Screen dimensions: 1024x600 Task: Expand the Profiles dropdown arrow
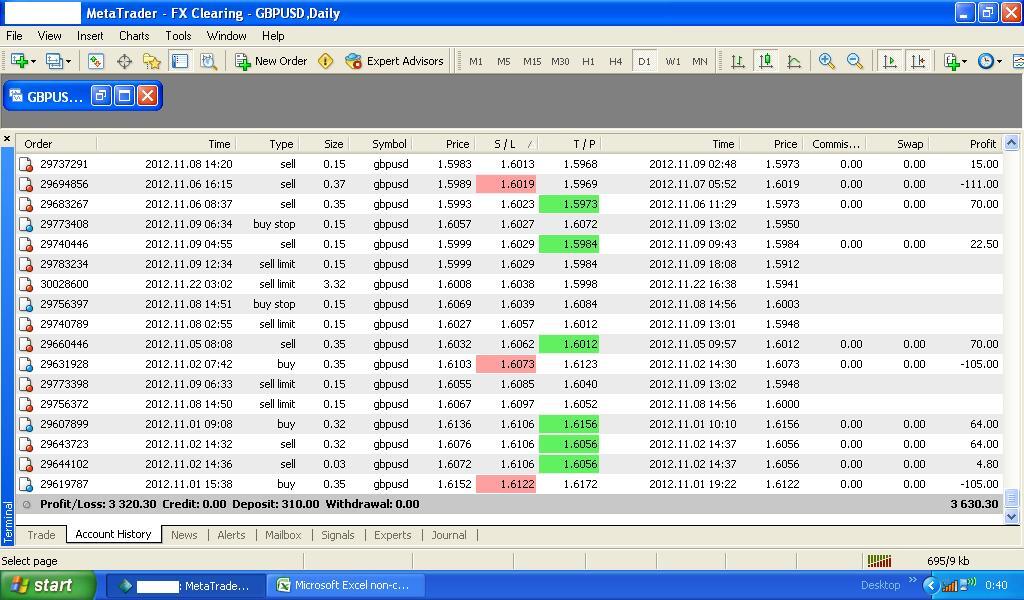click(x=68, y=61)
